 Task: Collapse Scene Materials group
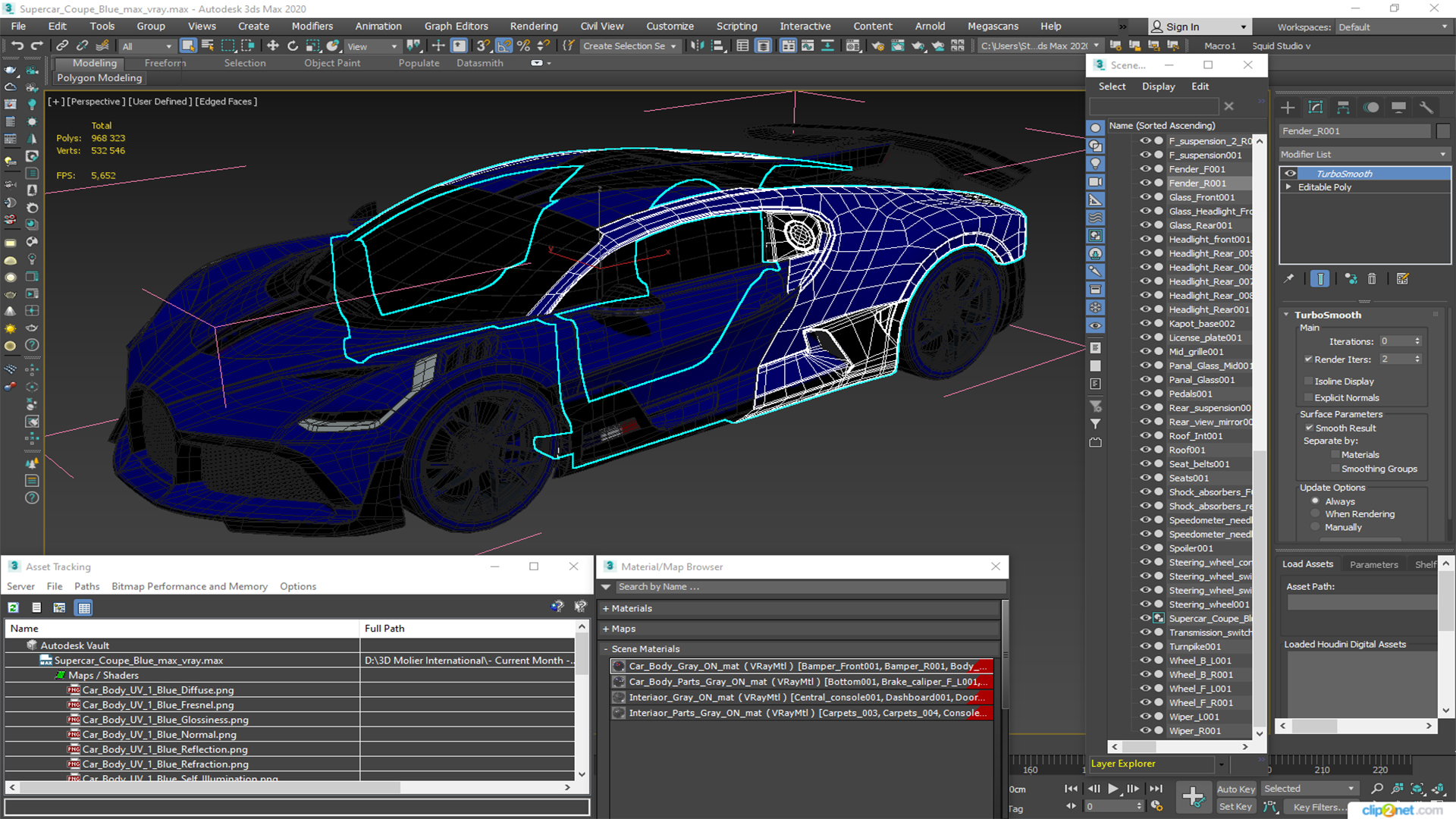pyautogui.click(x=606, y=649)
